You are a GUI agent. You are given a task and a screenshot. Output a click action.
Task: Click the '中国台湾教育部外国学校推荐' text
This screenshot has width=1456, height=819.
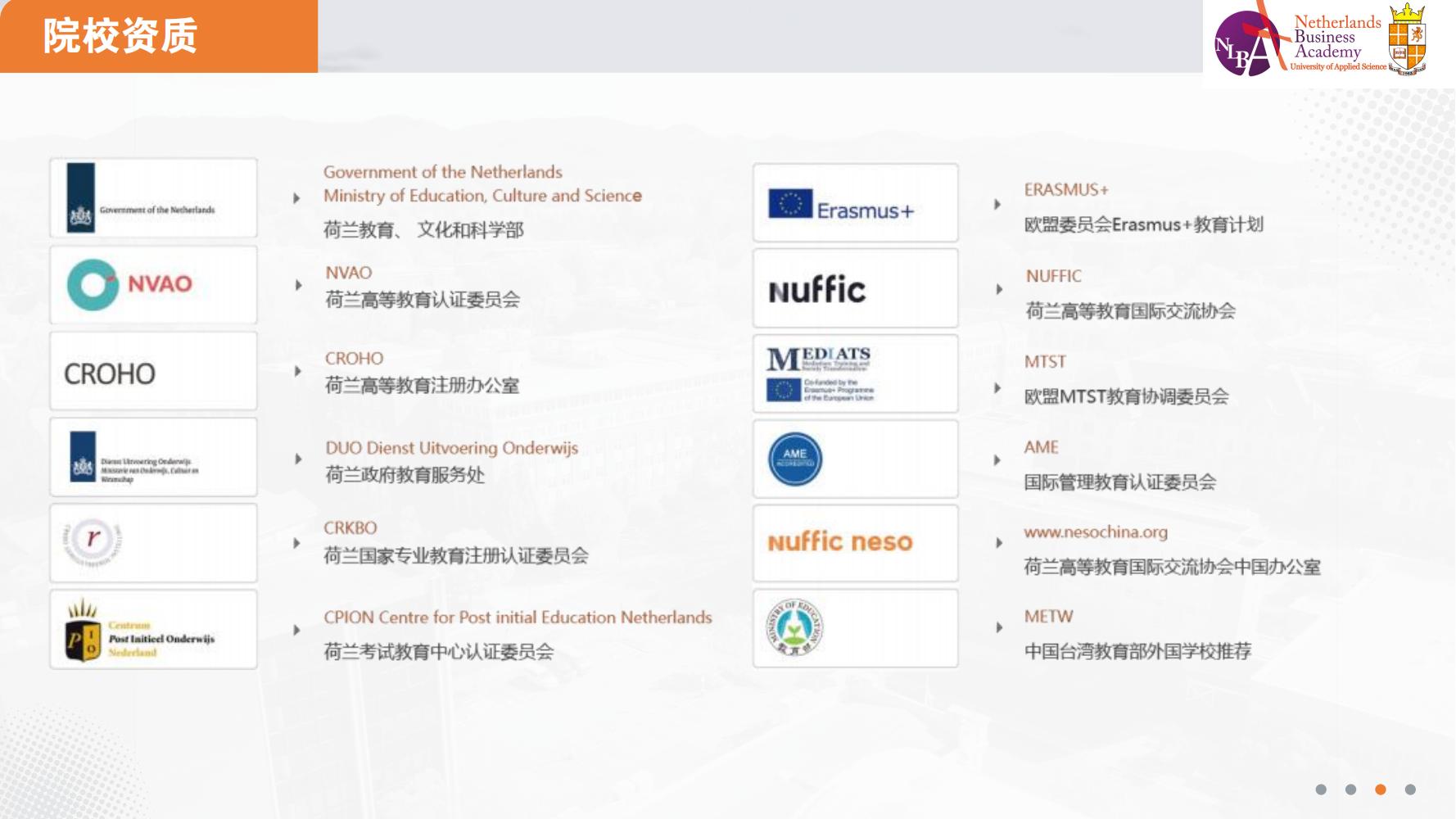[1138, 652]
